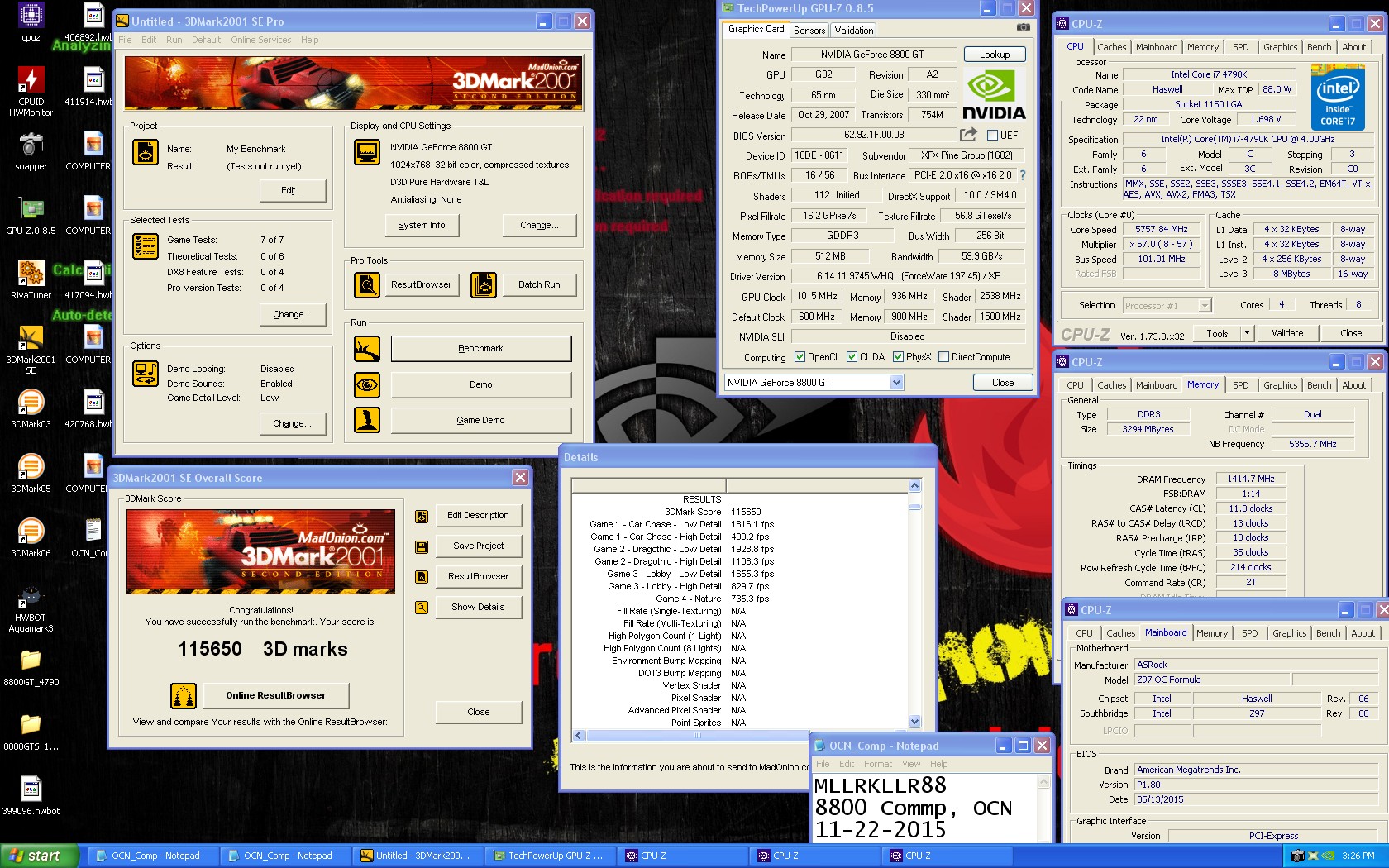Open OCN_Comp text file on desktop
Screen dimensions: 1389x868
[x=93, y=538]
